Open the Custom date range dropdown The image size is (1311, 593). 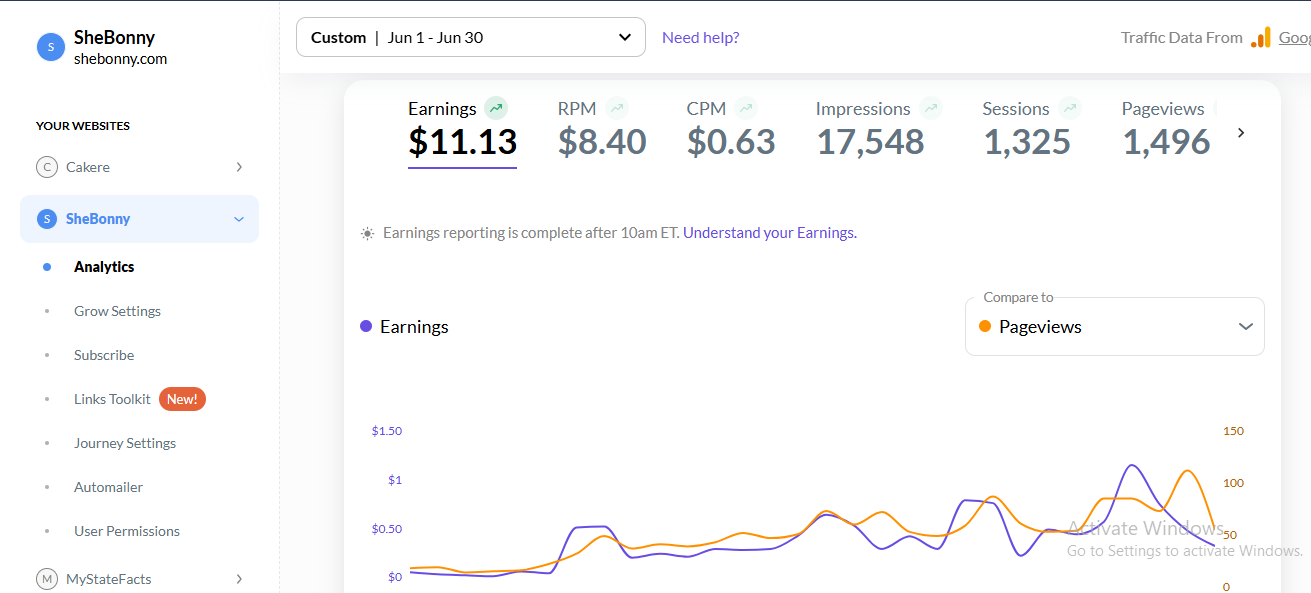pos(471,37)
